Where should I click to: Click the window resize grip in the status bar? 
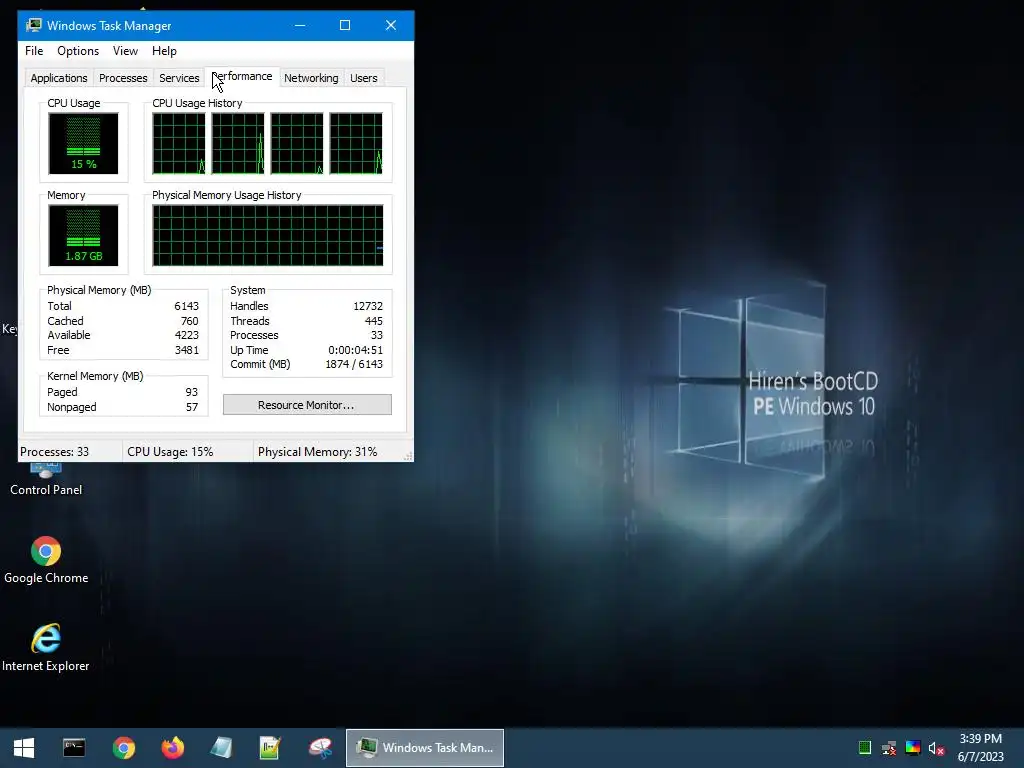[408, 456]
